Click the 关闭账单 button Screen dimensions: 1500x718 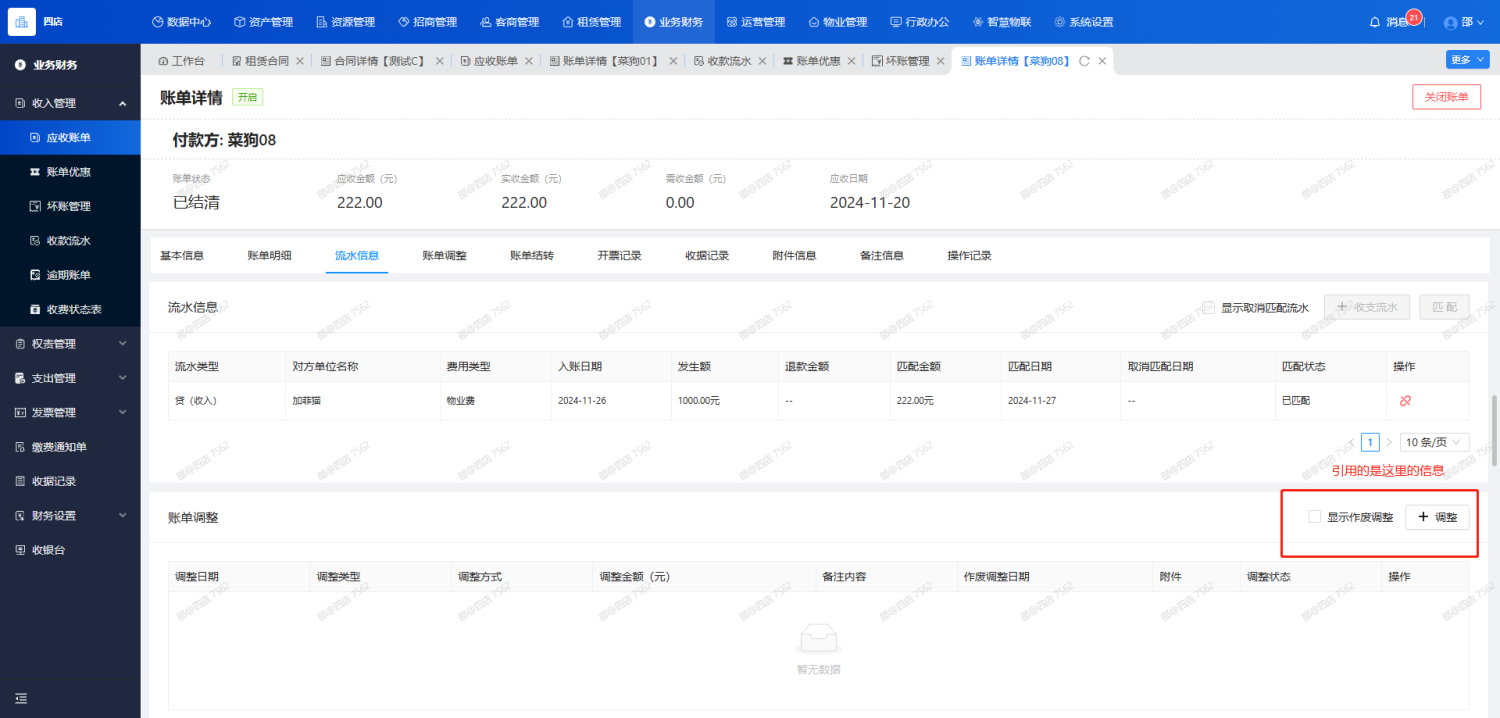(x=1446, y=97)
